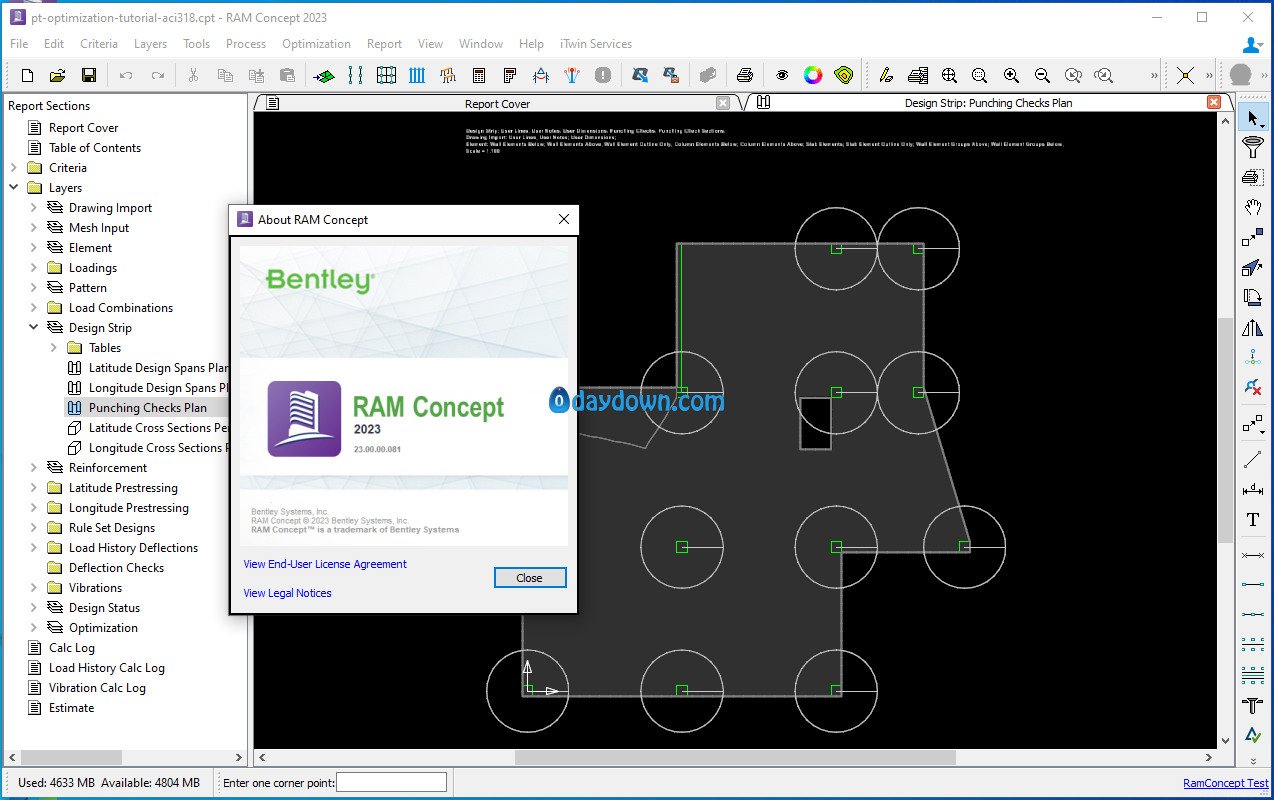Image resolution: width=1274 pixels, height=800 pixels.
Task: Open the iTwin Services menu
Action: click(x=596, y=44)
